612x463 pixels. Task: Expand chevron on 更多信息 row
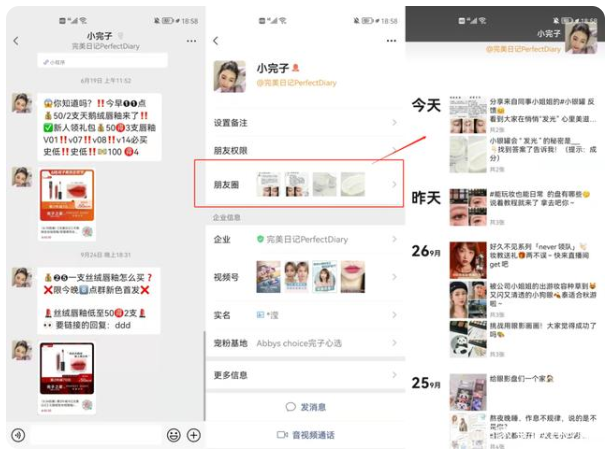[x=394, y=375]
